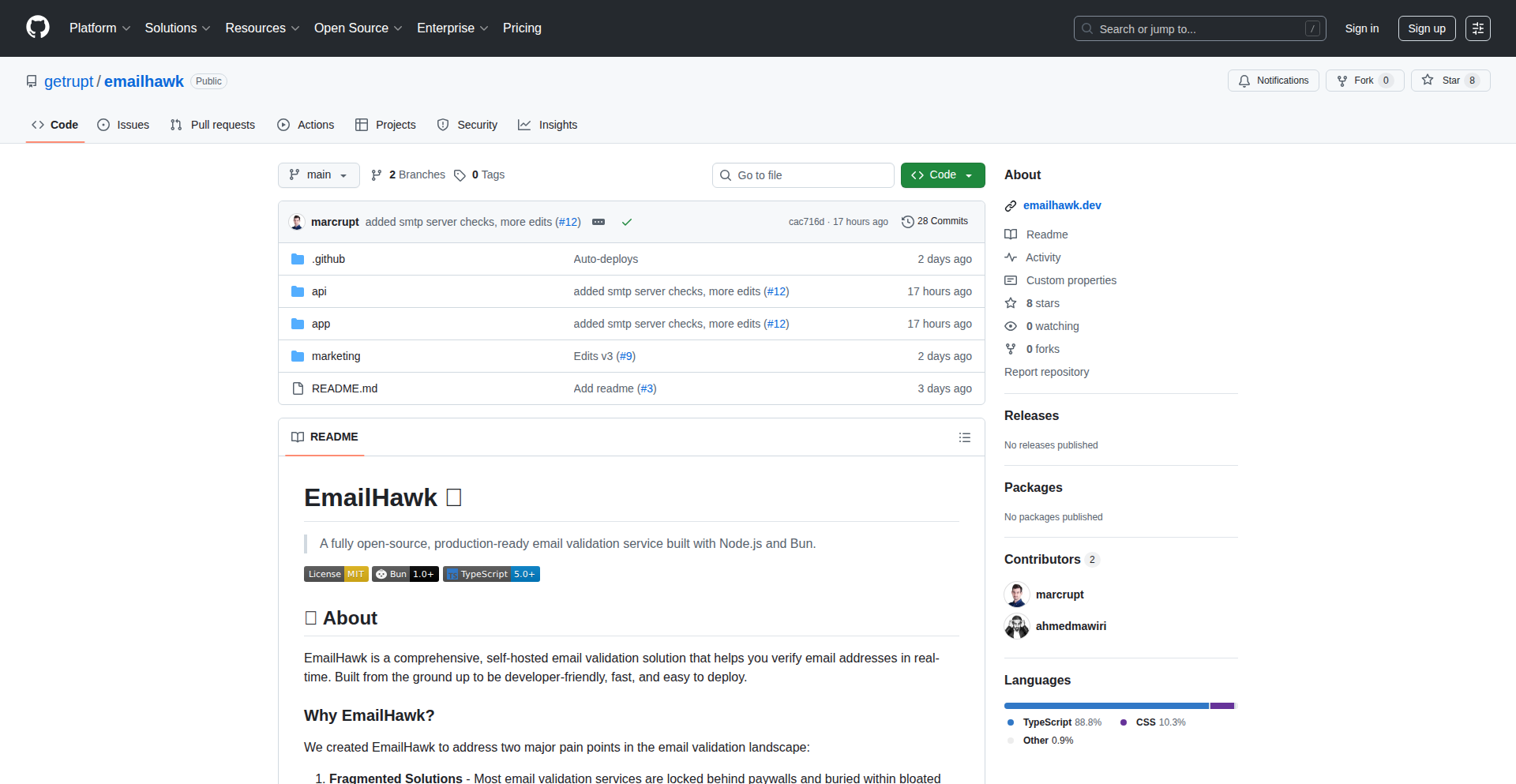Expand the Open Source menu

[358, 28]
